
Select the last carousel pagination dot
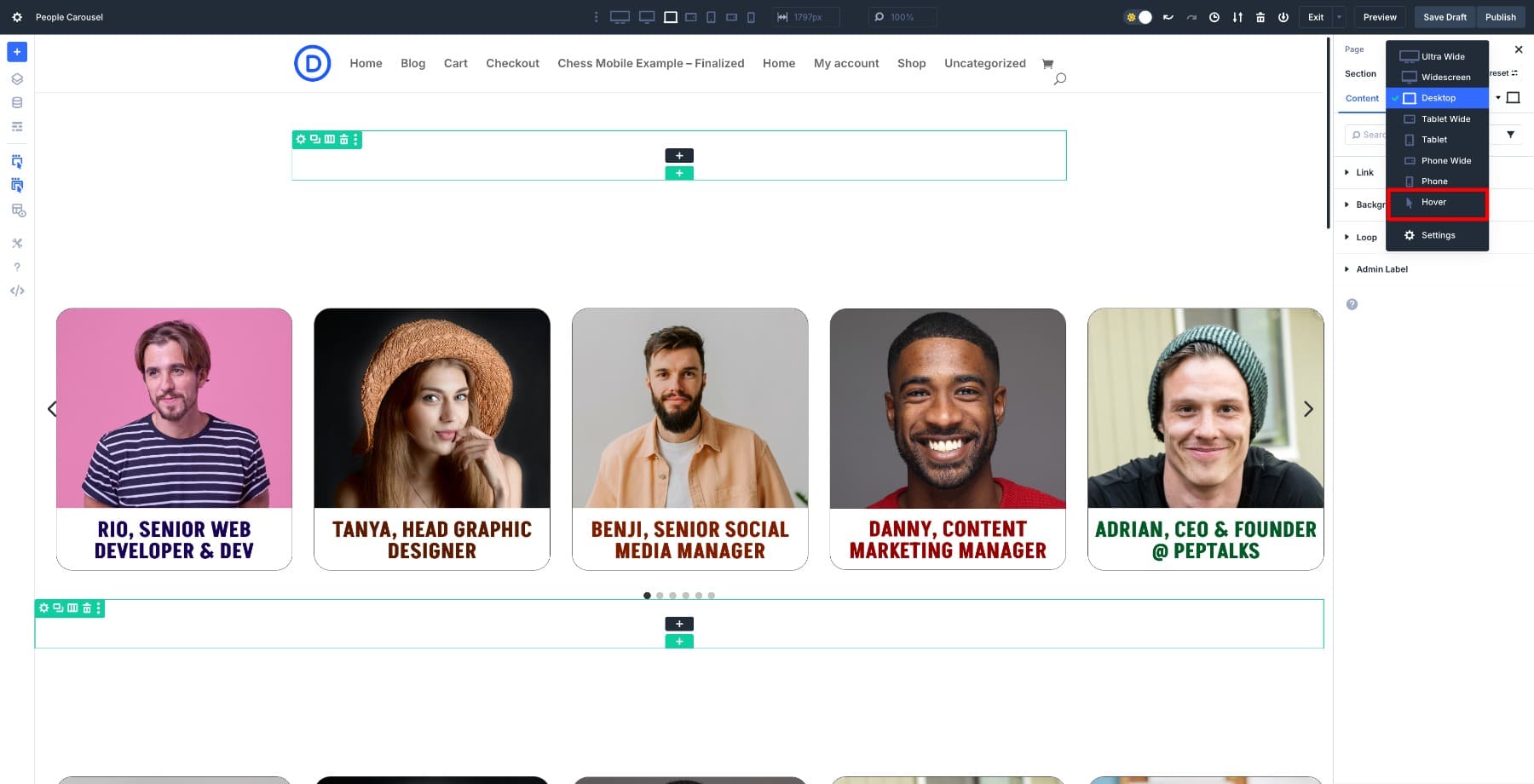pos(712,596)
